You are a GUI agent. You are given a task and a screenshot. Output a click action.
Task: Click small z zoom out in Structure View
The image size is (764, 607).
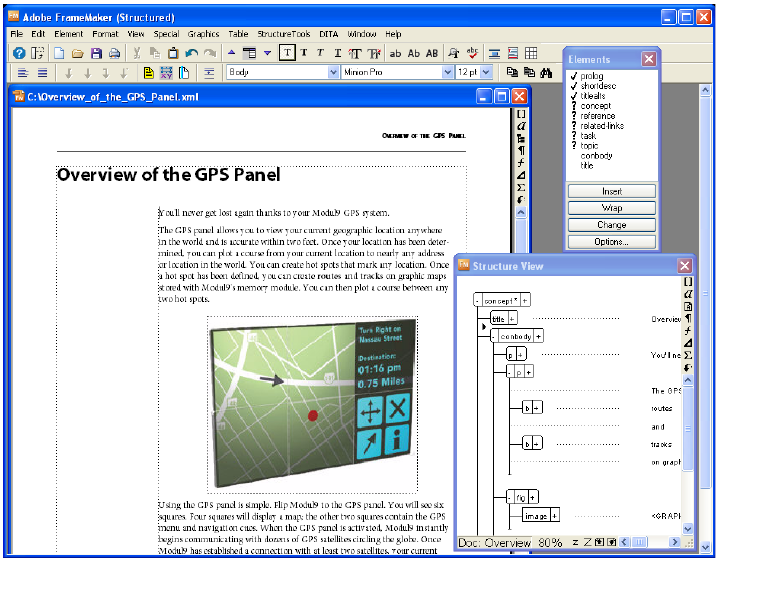pos(575,542)
